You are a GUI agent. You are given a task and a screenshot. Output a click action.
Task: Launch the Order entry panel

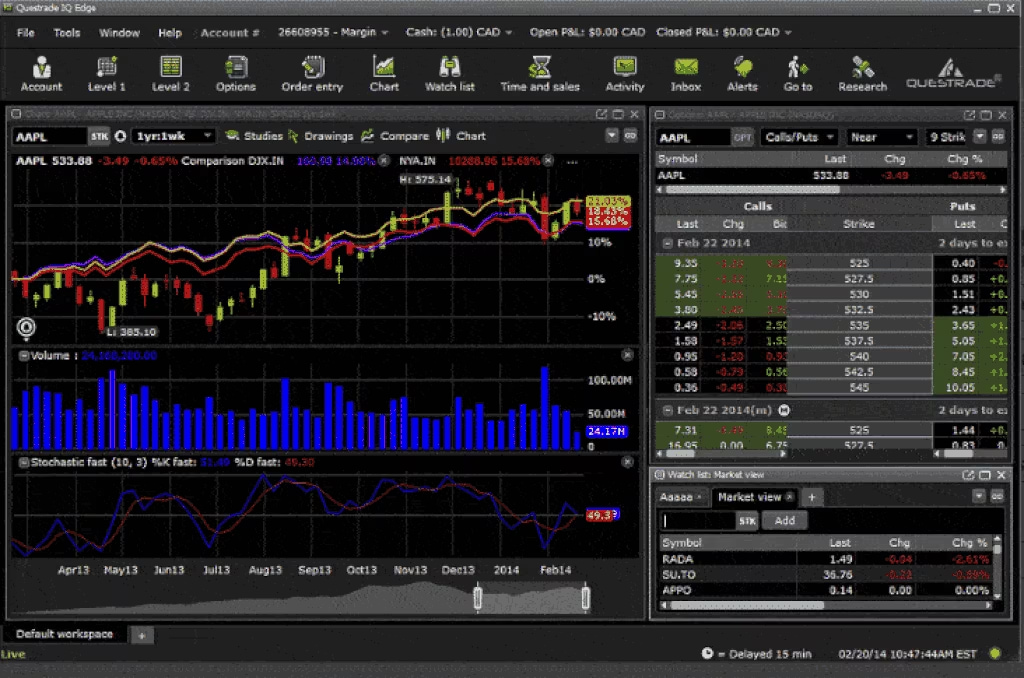pos(312,73)
